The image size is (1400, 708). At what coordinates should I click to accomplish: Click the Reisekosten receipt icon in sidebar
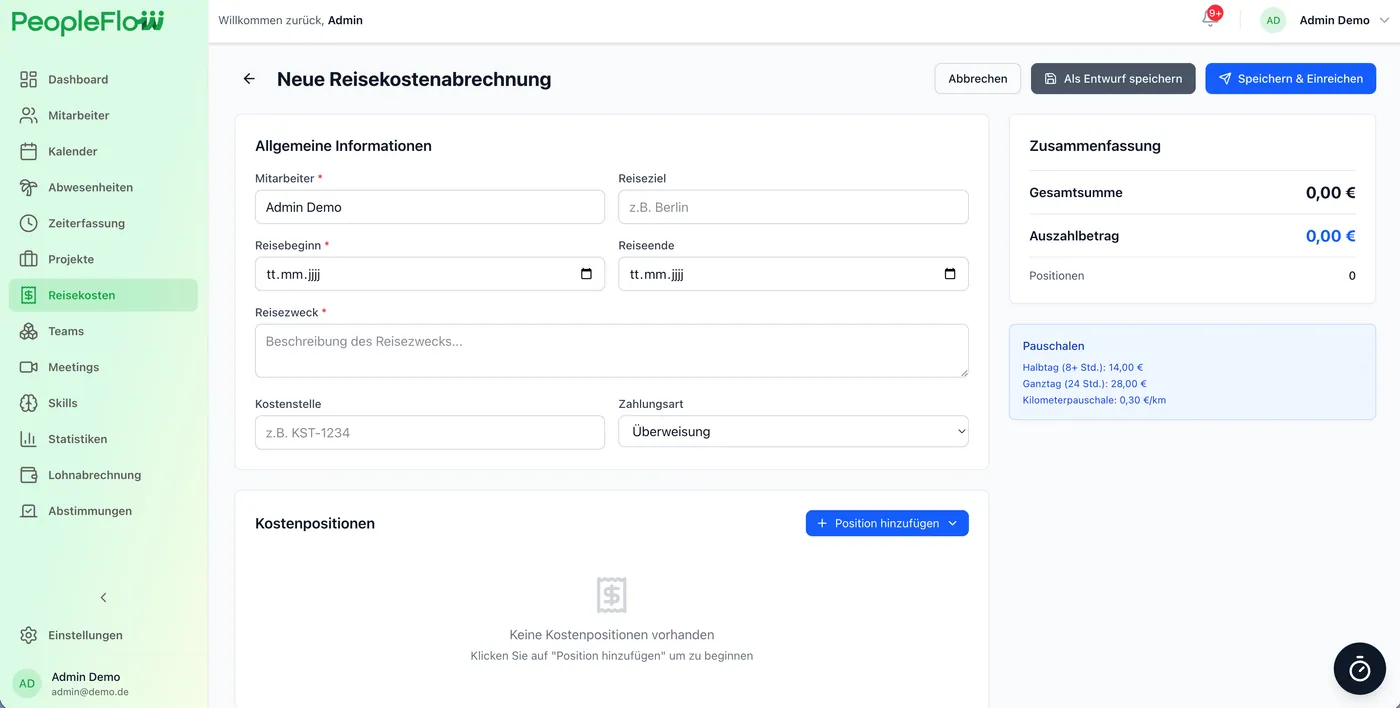pyautogui.click(x=28, y=295)
